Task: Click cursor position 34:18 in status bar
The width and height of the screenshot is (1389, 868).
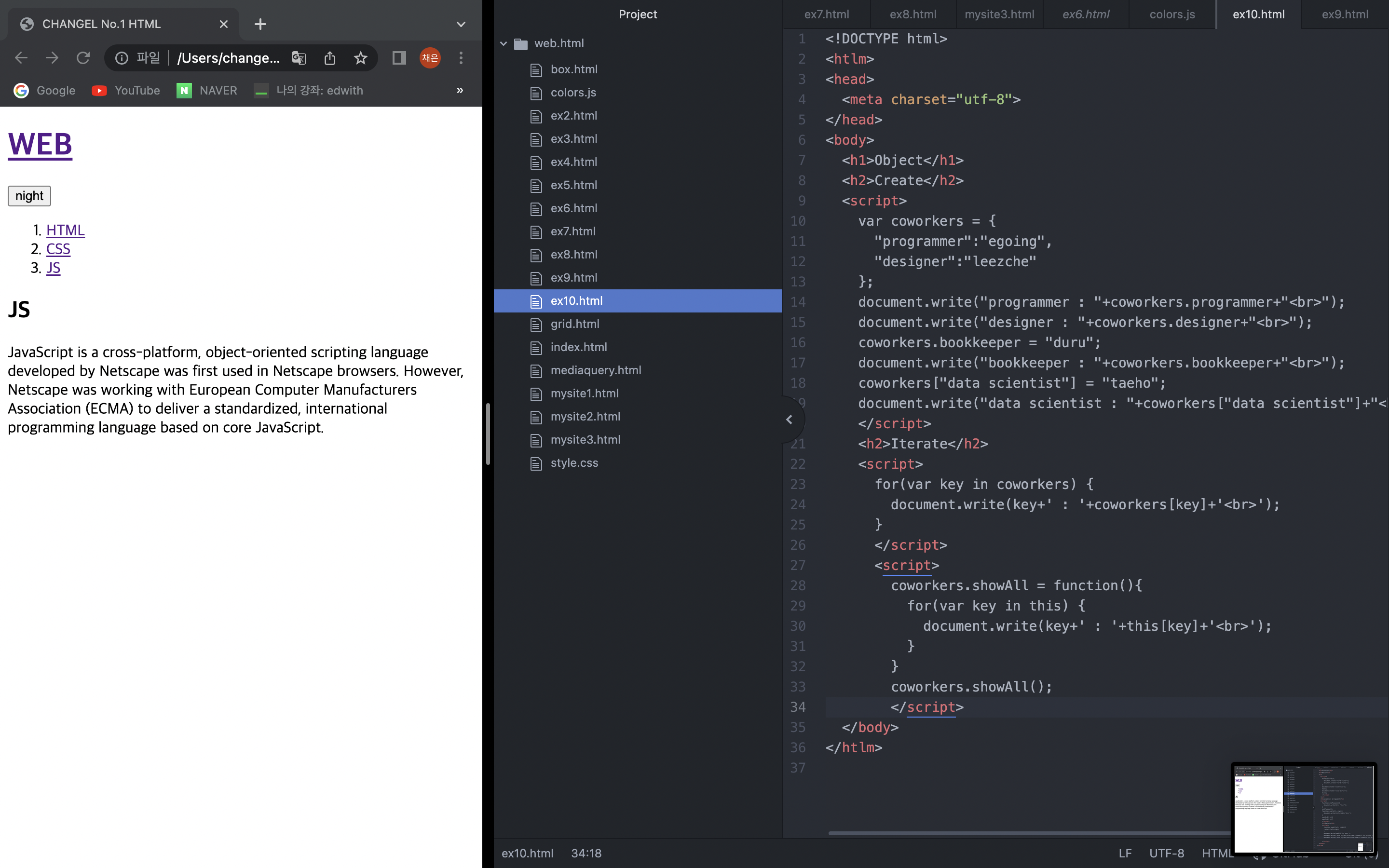Action: pyautogui.click(x=586, y=853)
